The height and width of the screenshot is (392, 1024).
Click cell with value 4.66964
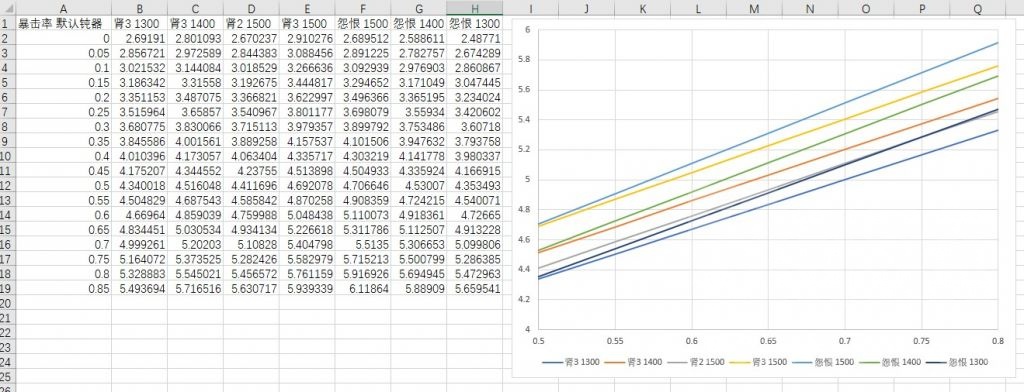pyautogui.click(x=139, y=215)
